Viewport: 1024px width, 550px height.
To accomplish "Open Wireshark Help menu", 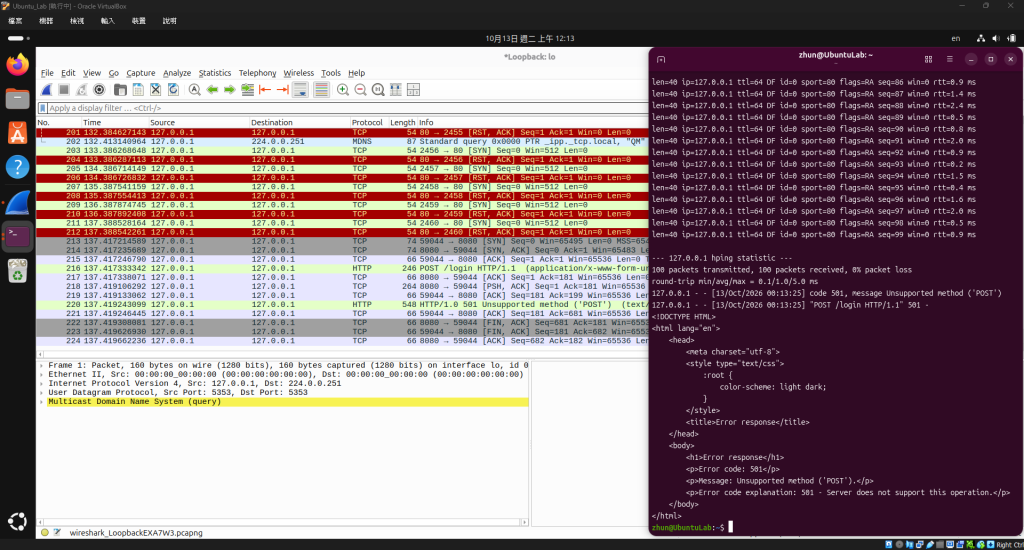I will tap(356, 73).
